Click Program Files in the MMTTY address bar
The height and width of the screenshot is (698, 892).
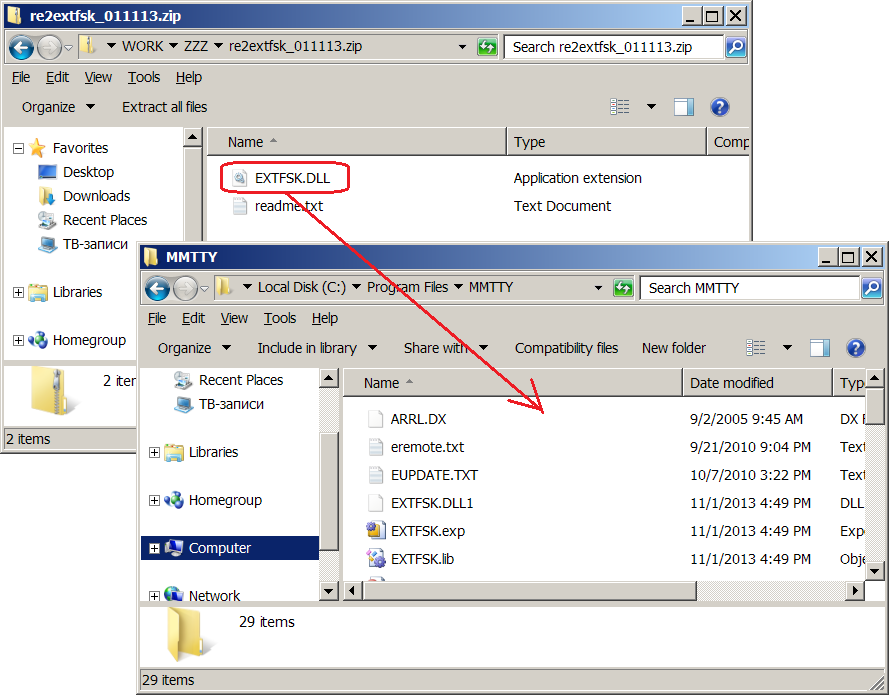[x=407, y=287]
